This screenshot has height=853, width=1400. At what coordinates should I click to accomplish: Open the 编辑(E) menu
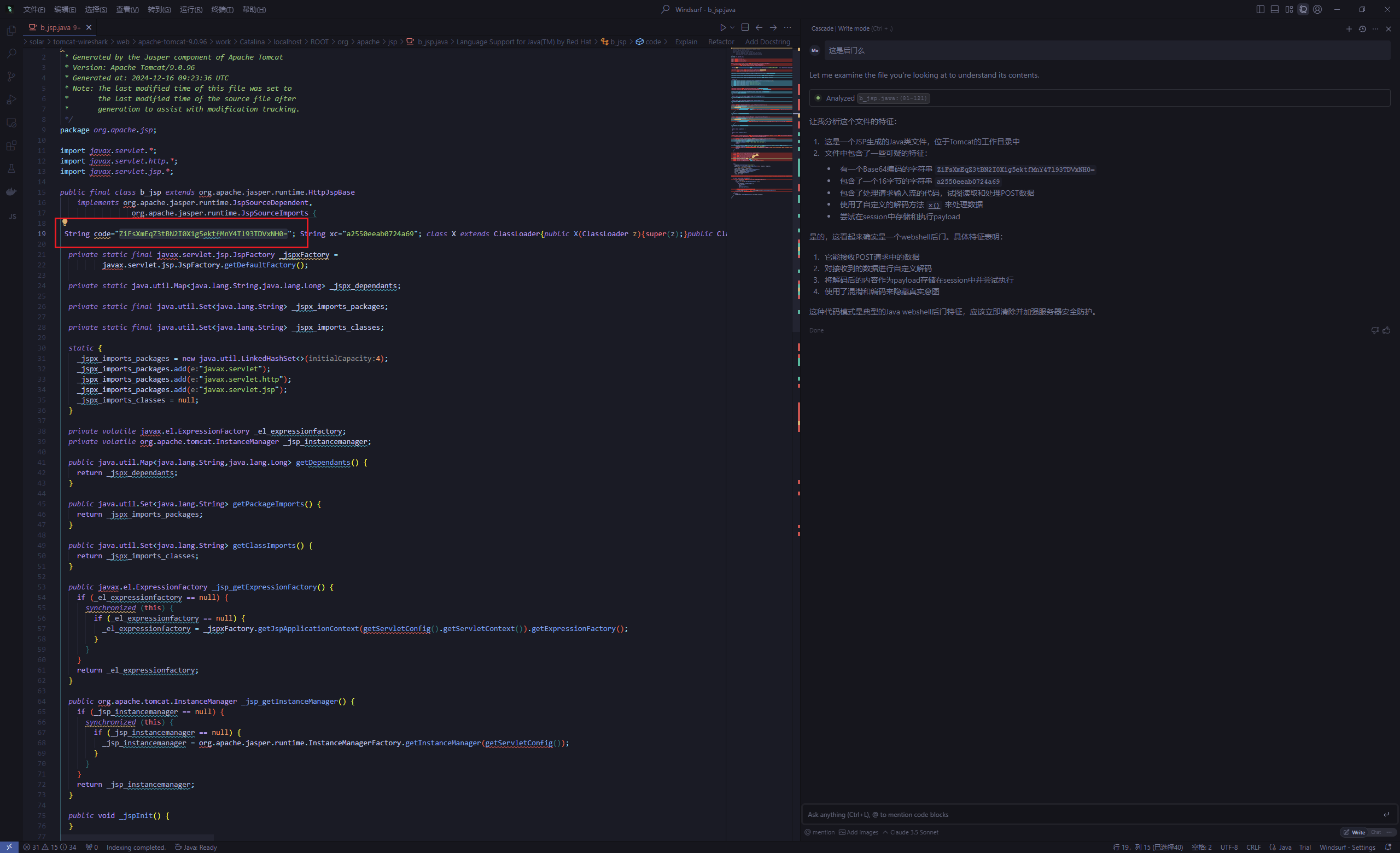(65, 9)
